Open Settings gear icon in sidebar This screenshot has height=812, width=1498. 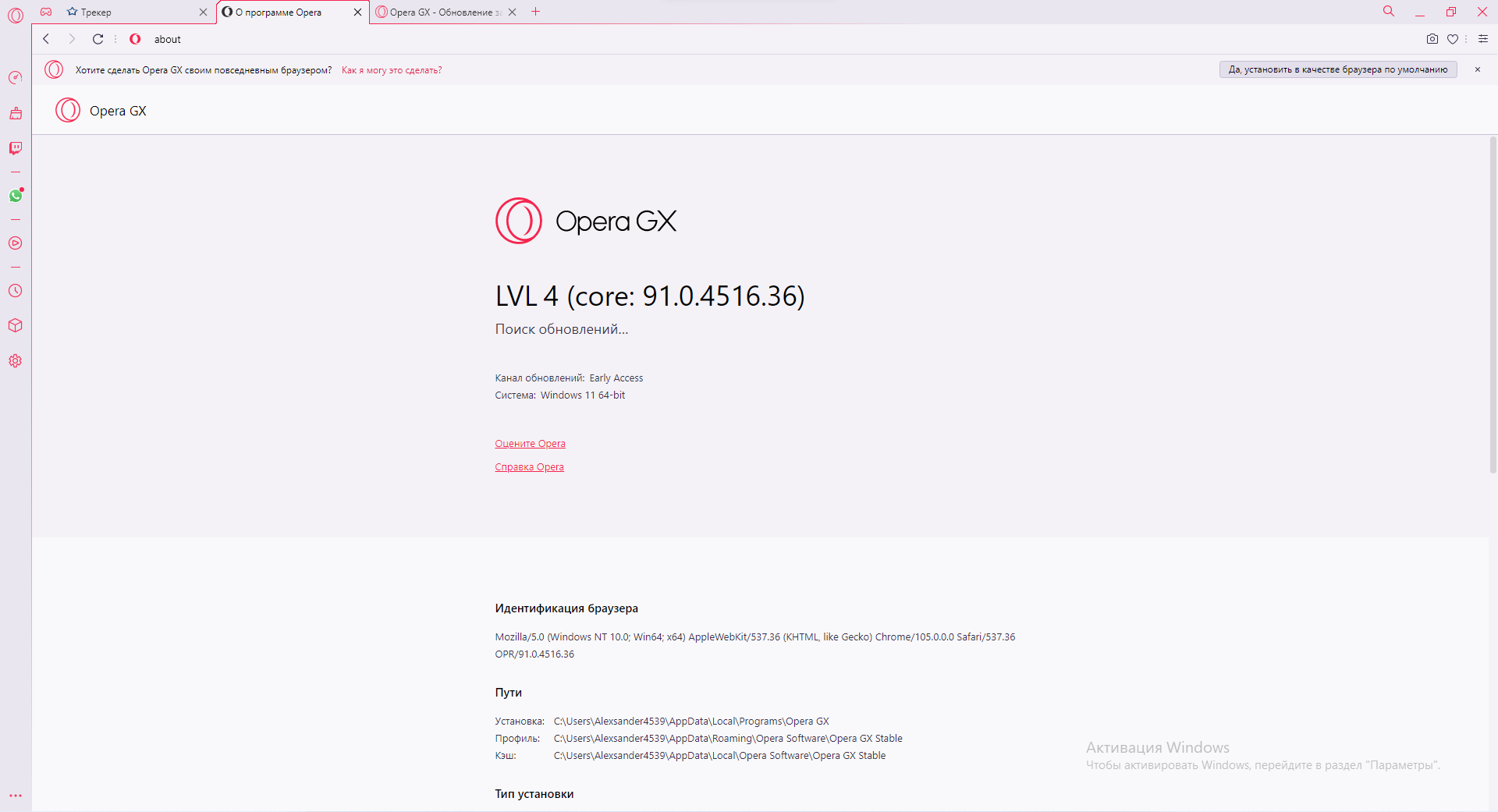pos(16,360)
